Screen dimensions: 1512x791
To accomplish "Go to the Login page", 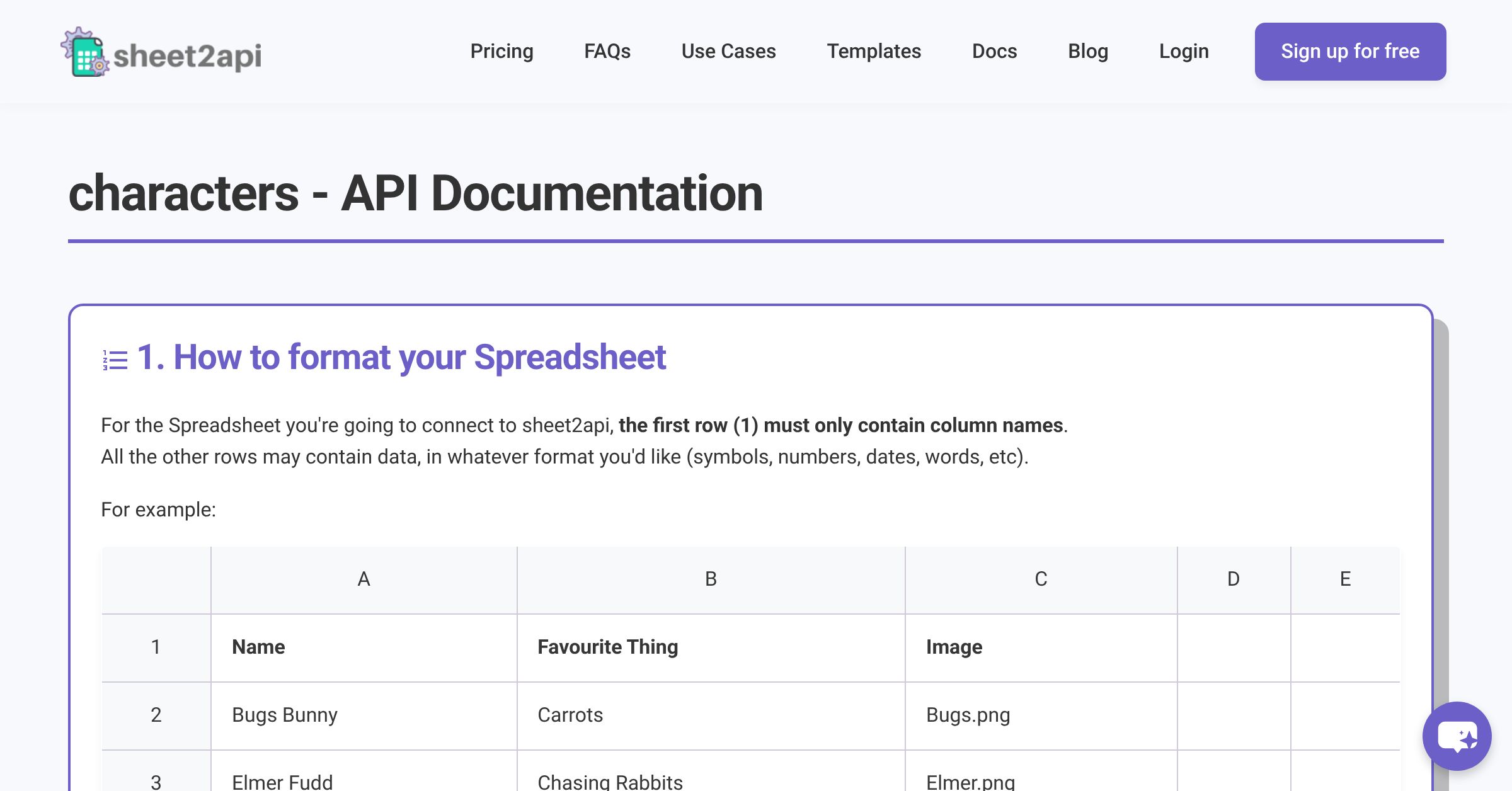I will pyautogui.click(x=1184, y=51).
